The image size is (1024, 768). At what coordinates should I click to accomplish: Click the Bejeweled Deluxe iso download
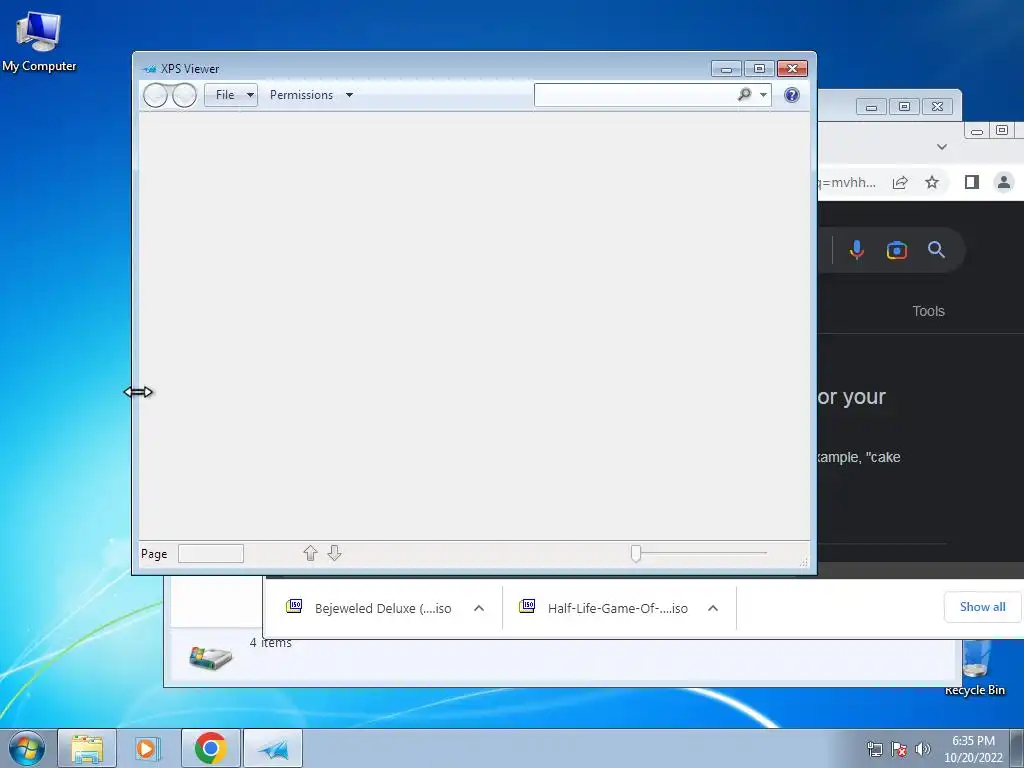[383, 609]
